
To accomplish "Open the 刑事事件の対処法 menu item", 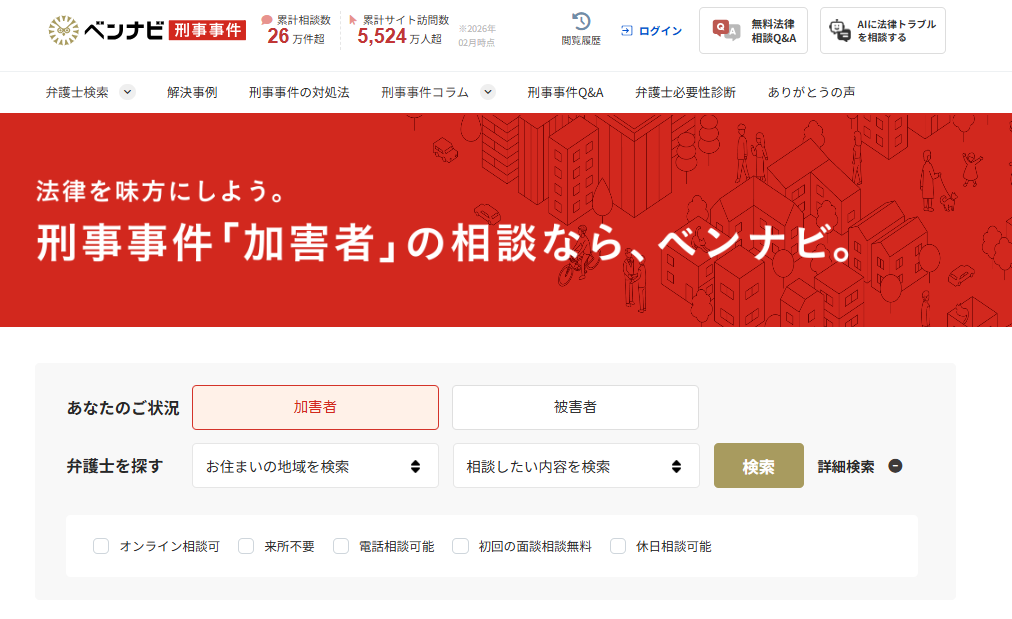I will pos(299,92).
